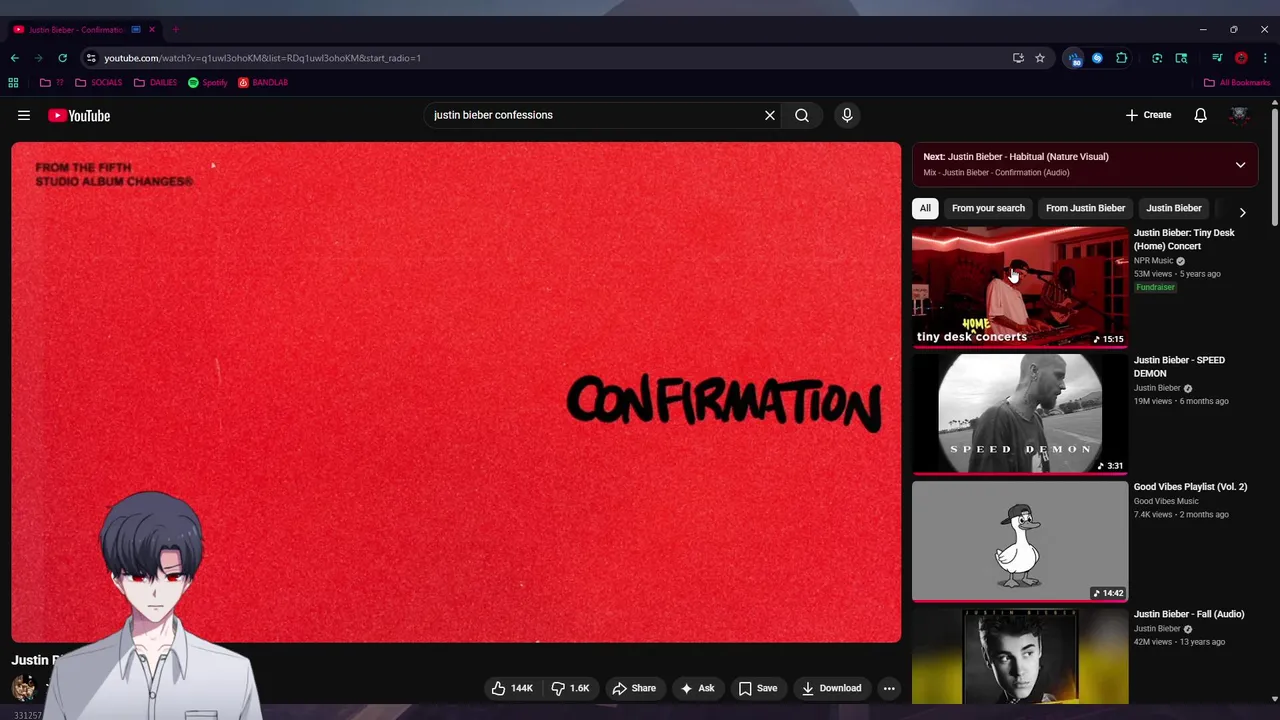Image resolution: width=1280 pixels, height=720 pixels.
Task: Open Justin Bieber - Fall (Audio) title
Action: pyautogui.click(x=1189, y=614)
